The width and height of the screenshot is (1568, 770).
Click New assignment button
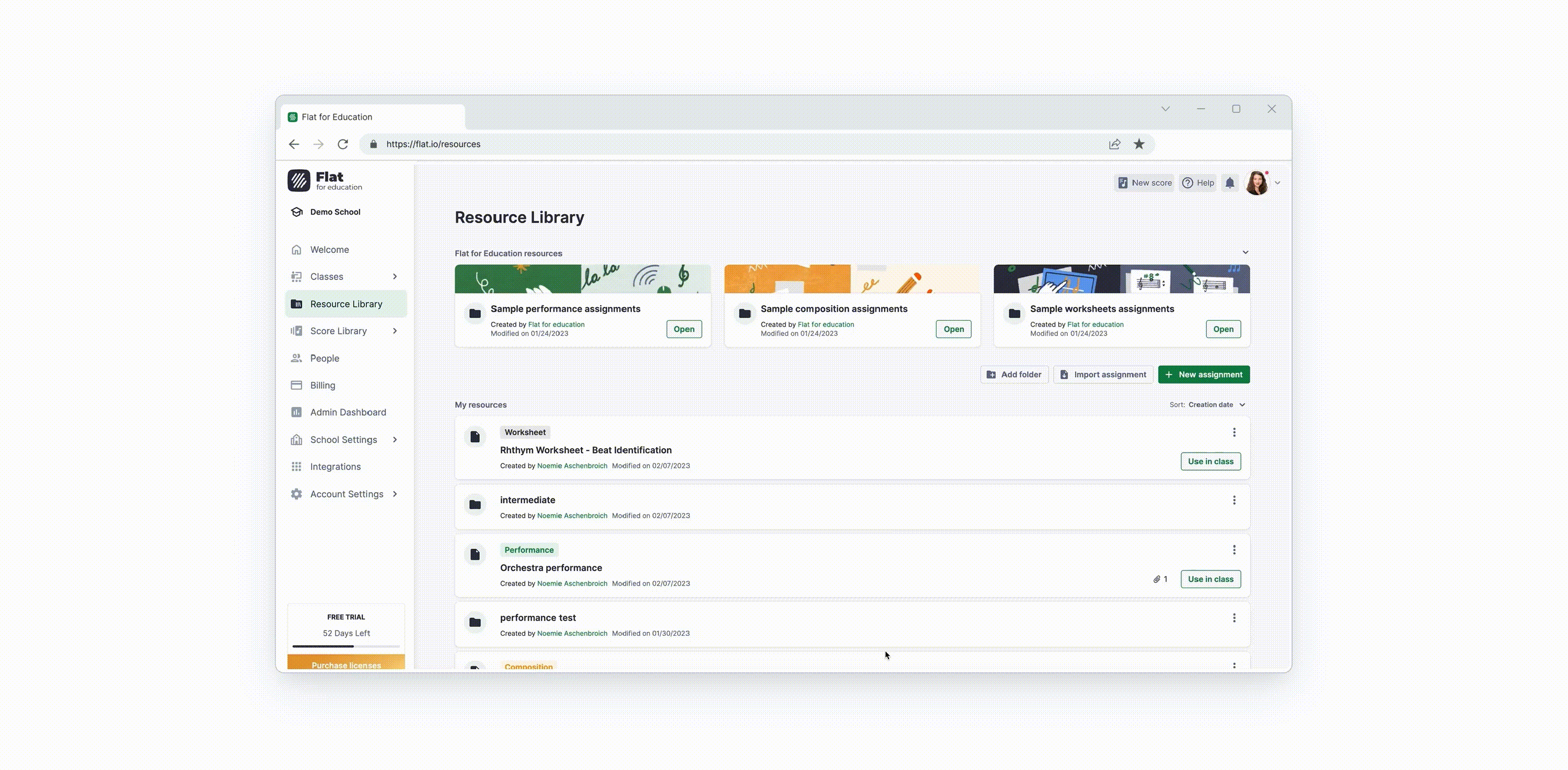point(1204,375)
